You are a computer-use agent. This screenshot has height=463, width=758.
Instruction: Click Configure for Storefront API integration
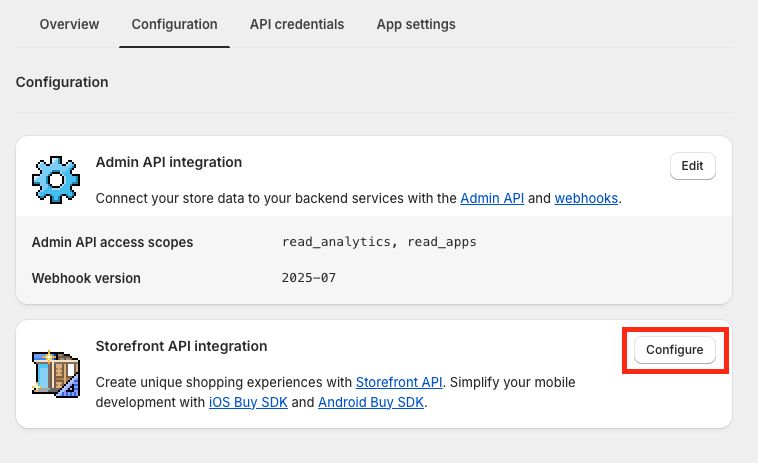point(674,350)
